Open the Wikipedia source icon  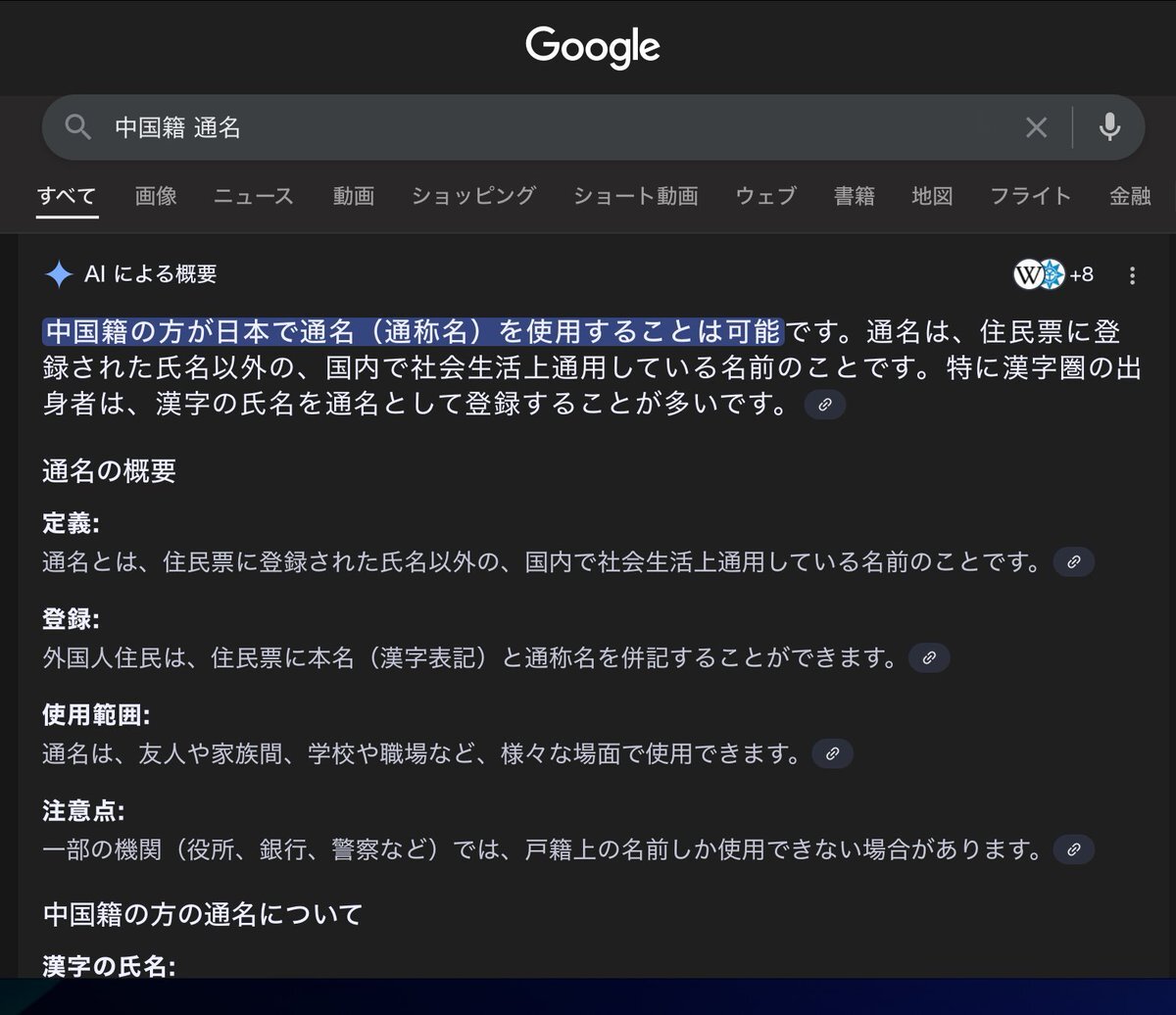[x=1027, y=275]
